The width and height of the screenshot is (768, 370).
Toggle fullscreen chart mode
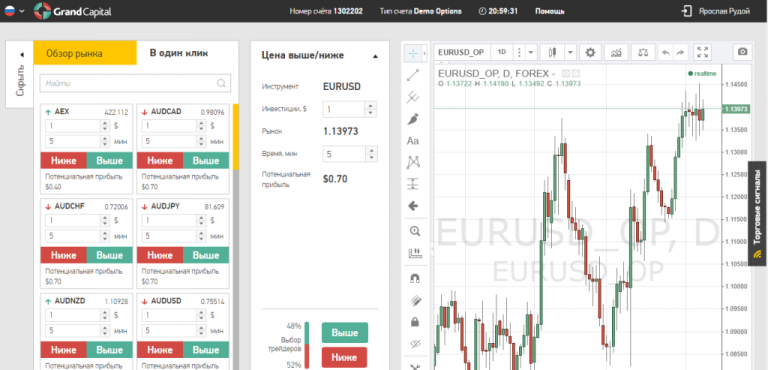point(703,52)
